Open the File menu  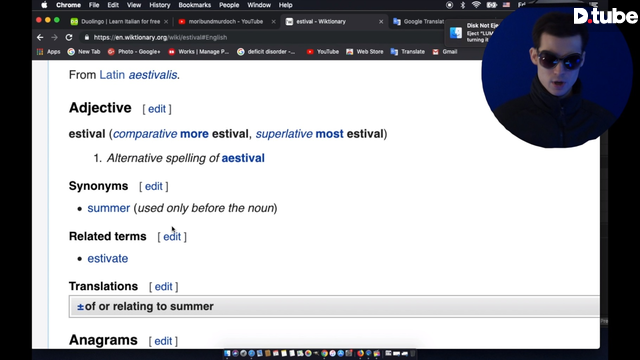tap(94, 5)
